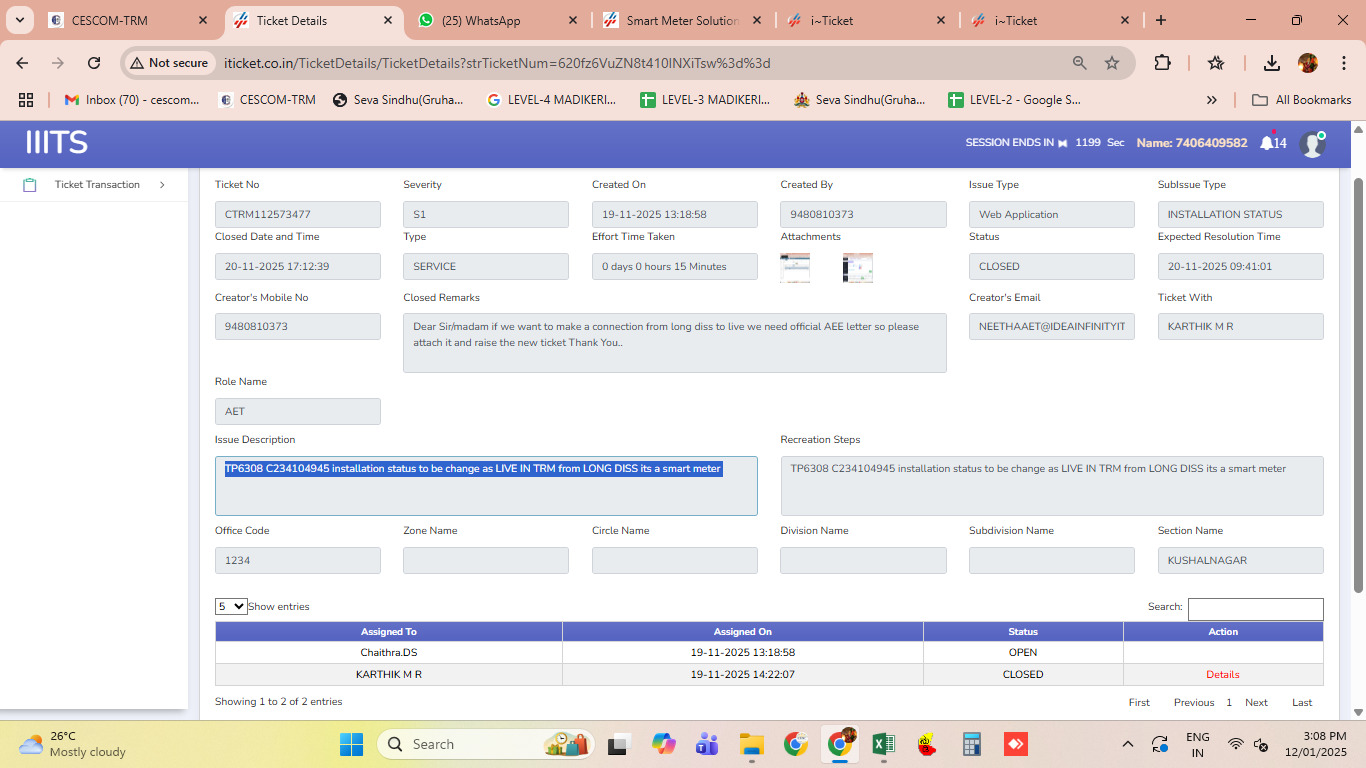Reload the Ticket Details page
1366x768 pixels.
tap(94, 63)
